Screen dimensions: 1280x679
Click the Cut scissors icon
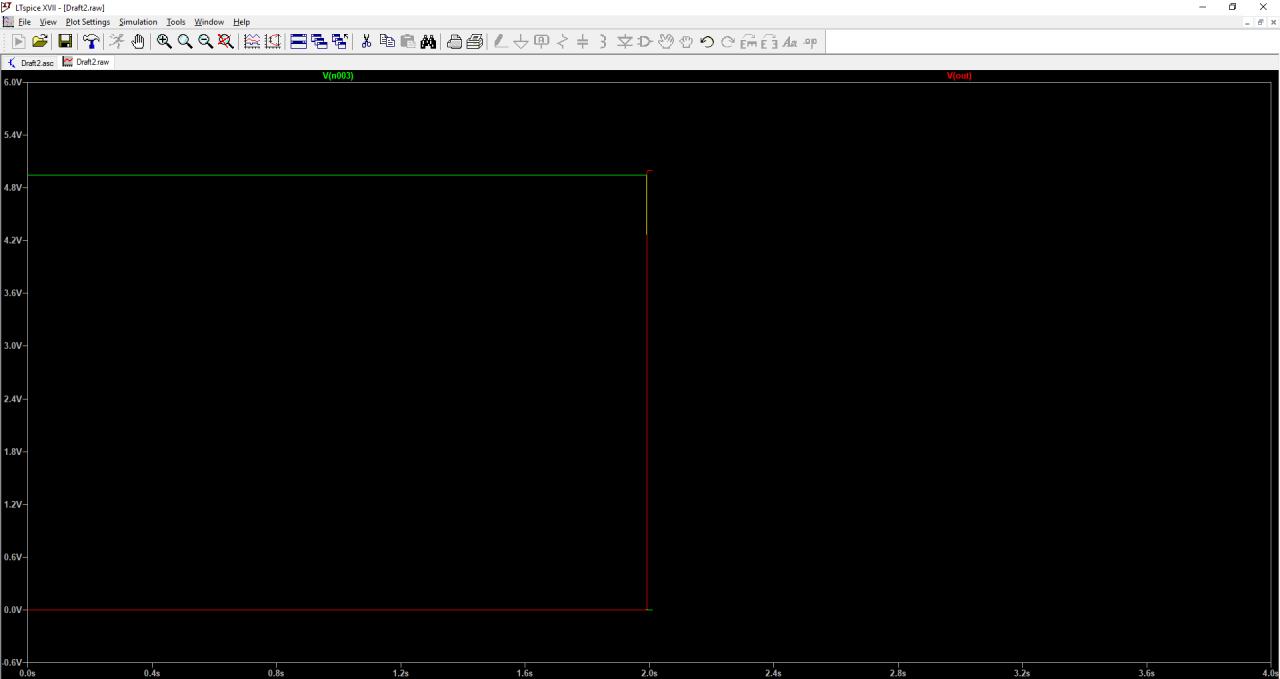click(x=366, y=41)
